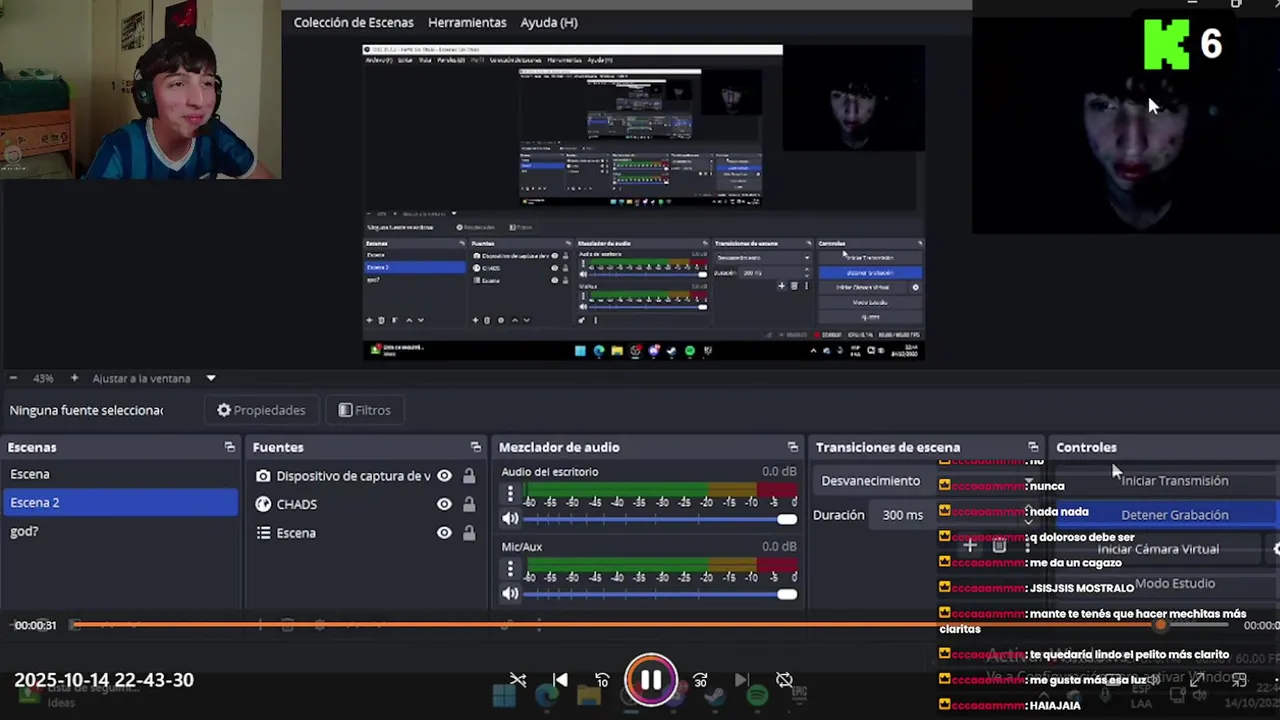Open the Ajustar a la ventana dropdown

[x=154, y=378]
